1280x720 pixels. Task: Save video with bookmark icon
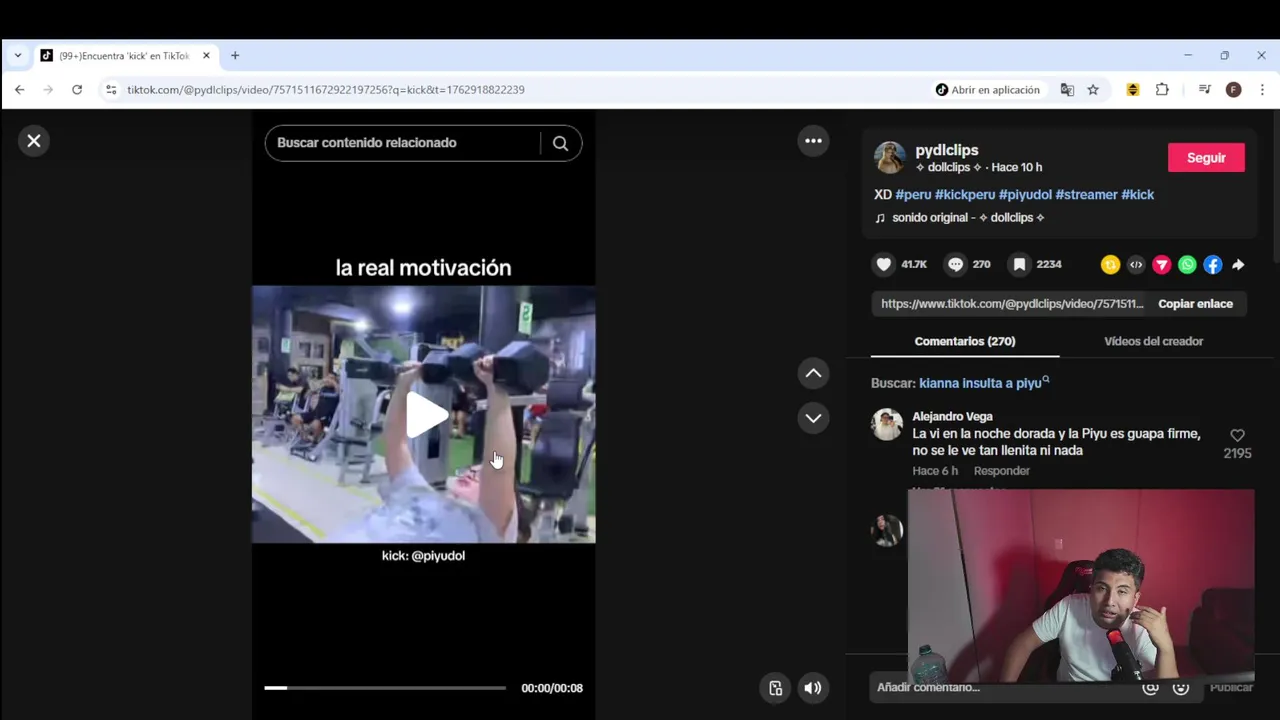(1019, 264)
